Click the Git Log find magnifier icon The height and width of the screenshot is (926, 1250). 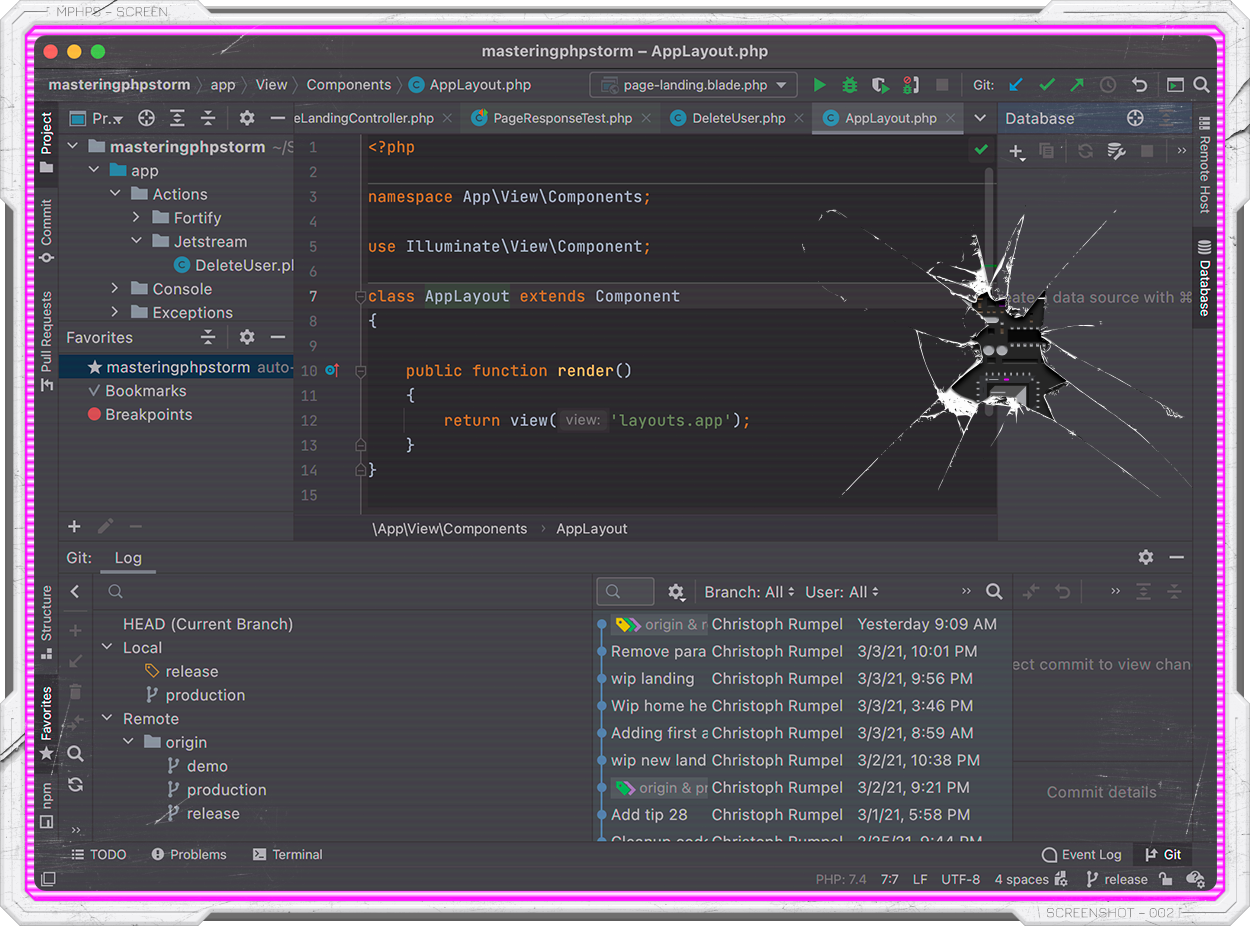tap(994, 591)
